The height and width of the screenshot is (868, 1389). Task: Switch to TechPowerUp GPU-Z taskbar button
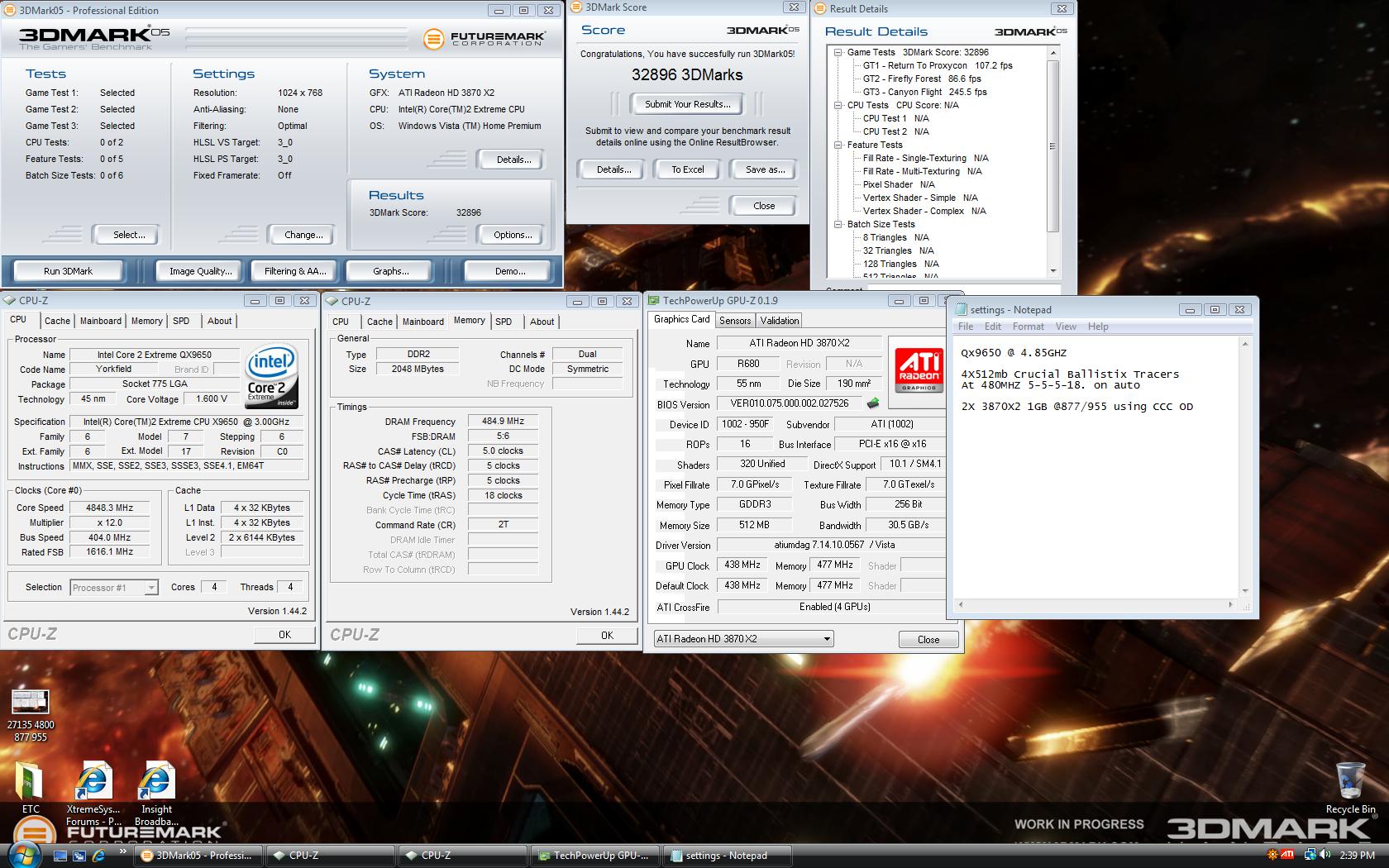coord(596,856)
